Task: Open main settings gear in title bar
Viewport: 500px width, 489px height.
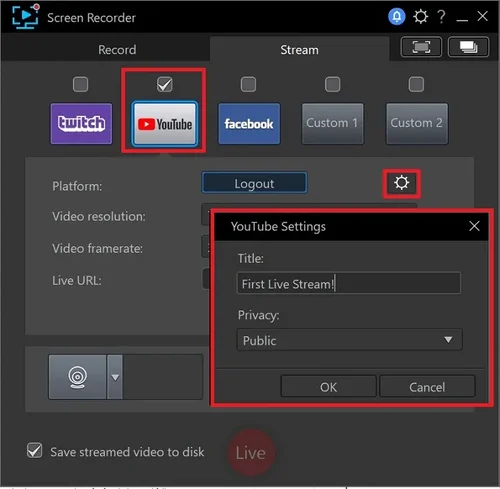Action: (420, 16)
